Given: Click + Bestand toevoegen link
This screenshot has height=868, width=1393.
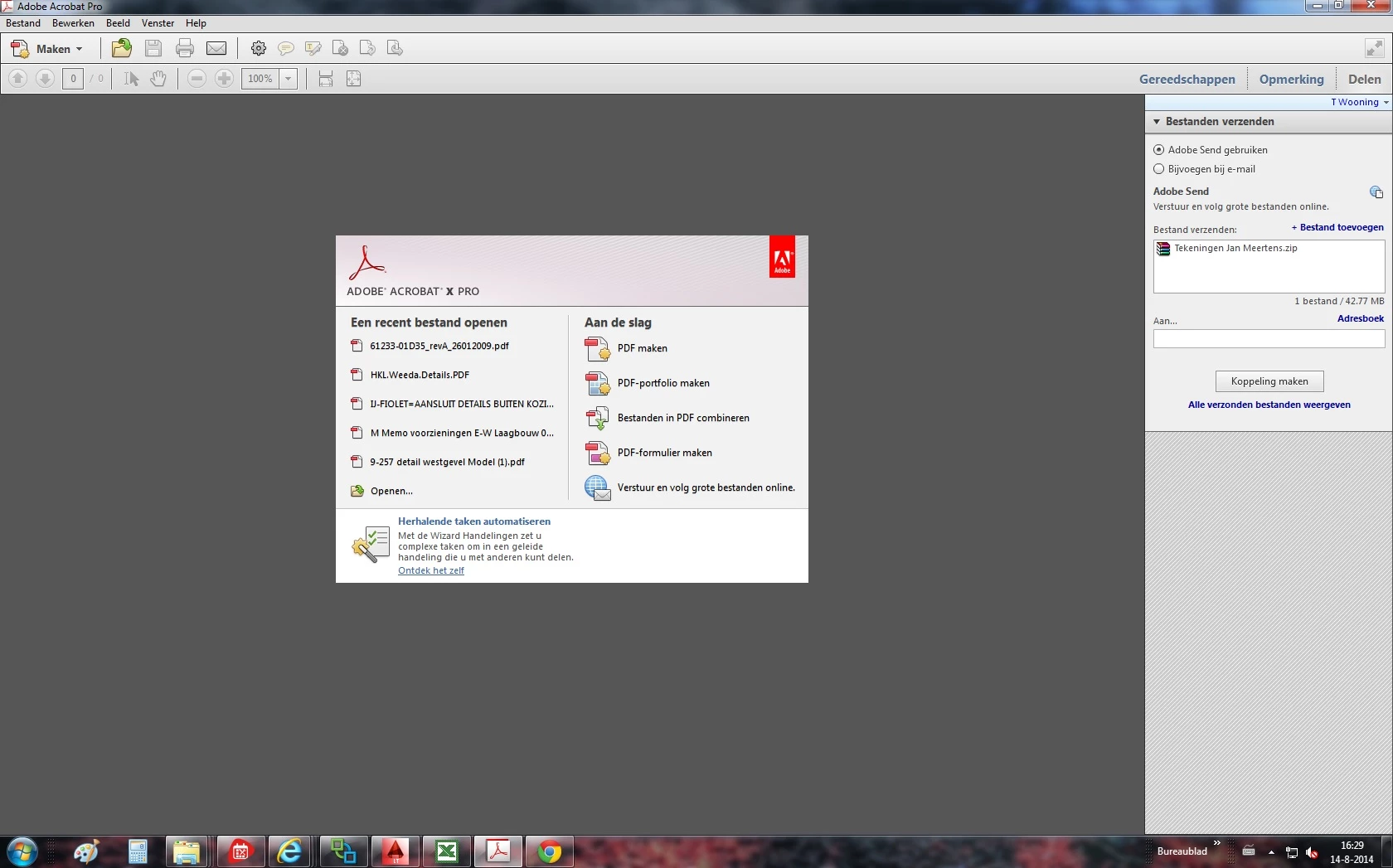Looking at the screenshot, I should pyautogui.click(x=1337, y=227).
